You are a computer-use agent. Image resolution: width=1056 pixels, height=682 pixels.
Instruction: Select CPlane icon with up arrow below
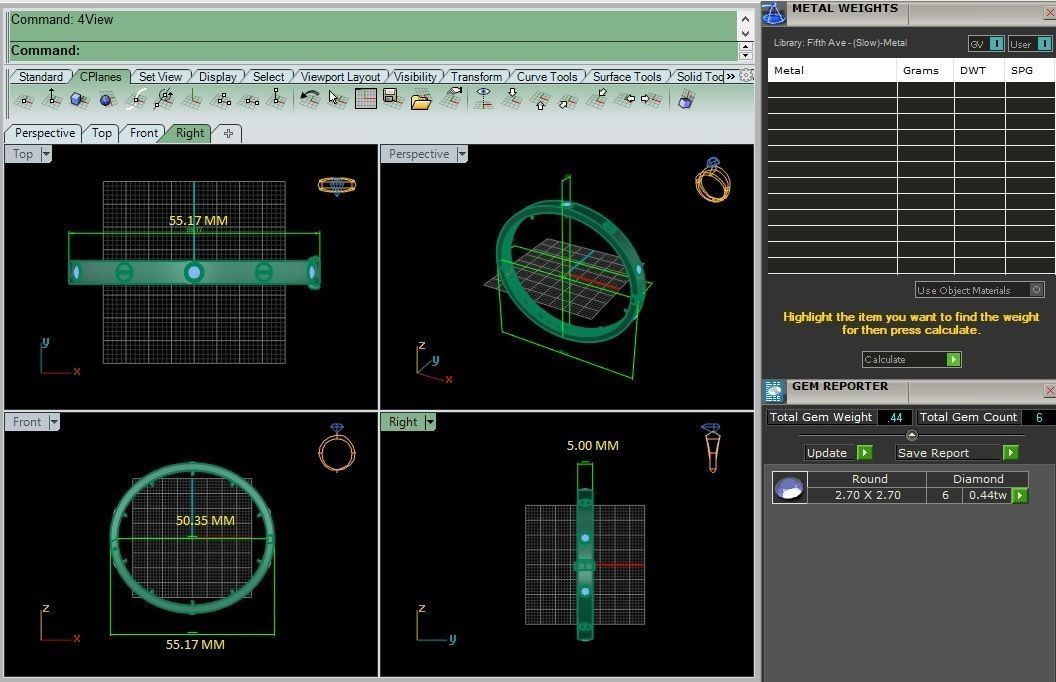[539, 100]
